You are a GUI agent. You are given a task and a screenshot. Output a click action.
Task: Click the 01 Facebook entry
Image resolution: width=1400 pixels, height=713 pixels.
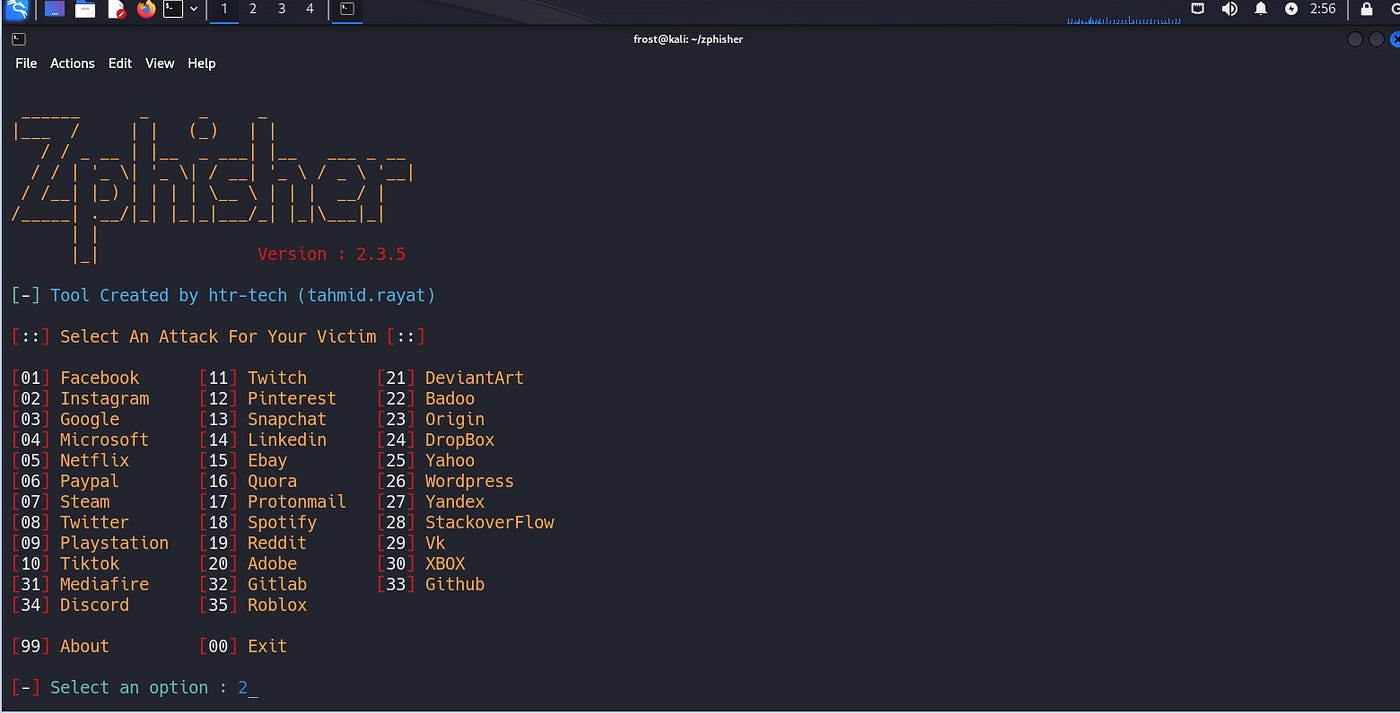click(75, 378)
